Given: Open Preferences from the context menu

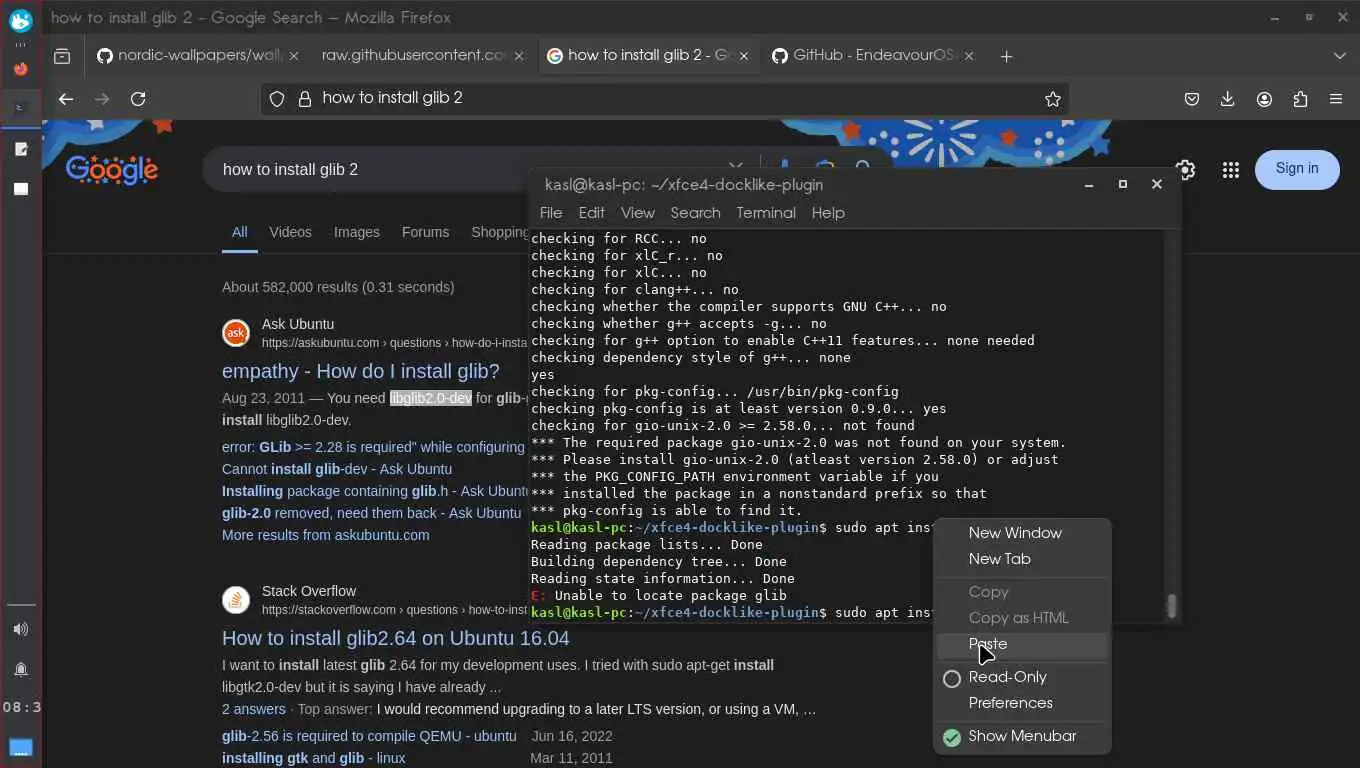Looking at the screenshot, I should pyautogui.click(x=1023, y=704).
